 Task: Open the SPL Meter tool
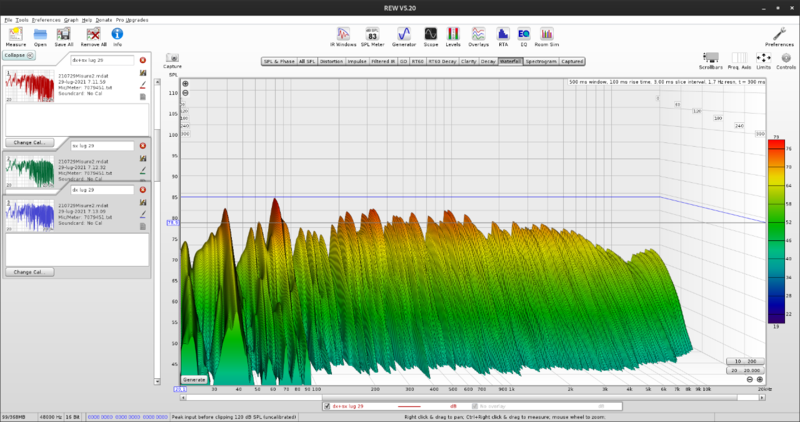coord(372,33)
